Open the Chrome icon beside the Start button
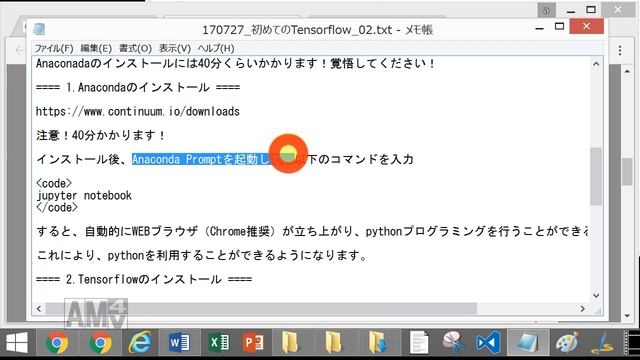Viewport: 640px width, 360px height. (x=57, y=343)
